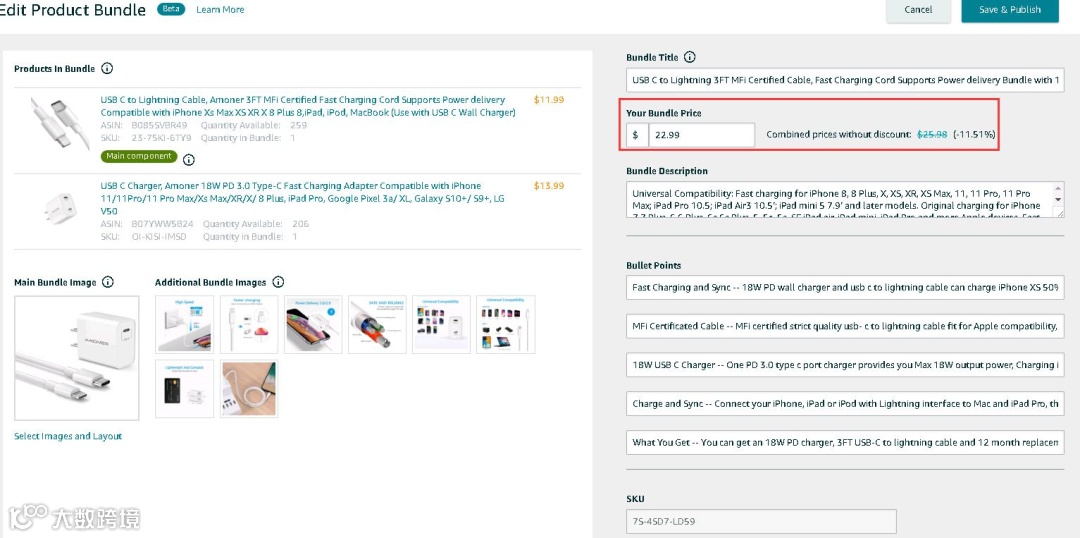The image size is (1080, 538).
Task: Click the MFi Certificated Cable bullet point field
Action: click(845, 326)
